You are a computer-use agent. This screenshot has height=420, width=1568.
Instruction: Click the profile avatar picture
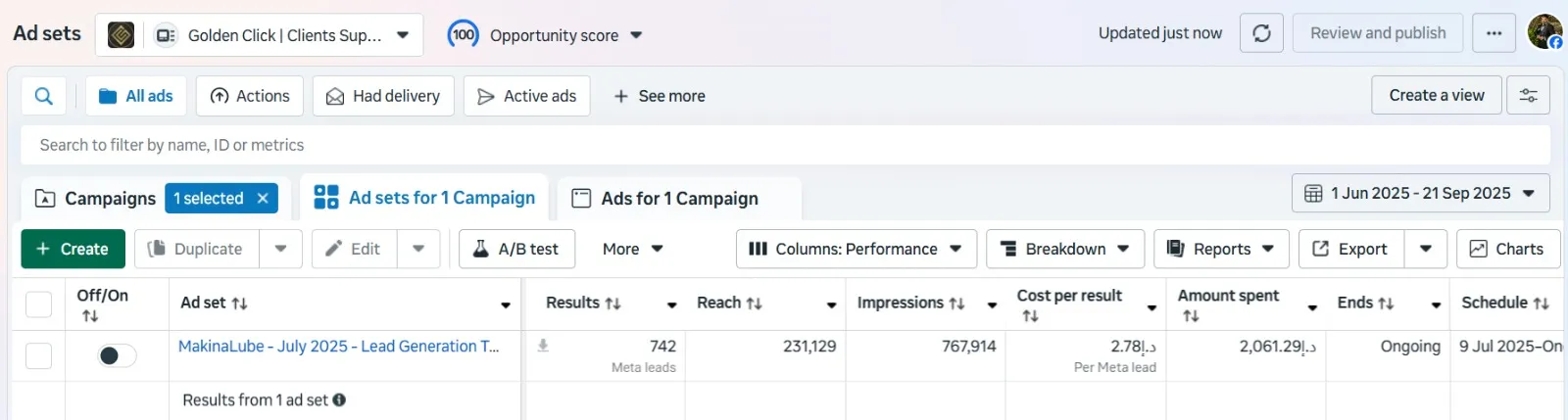pyautogui.click(x=1544, y=32)
